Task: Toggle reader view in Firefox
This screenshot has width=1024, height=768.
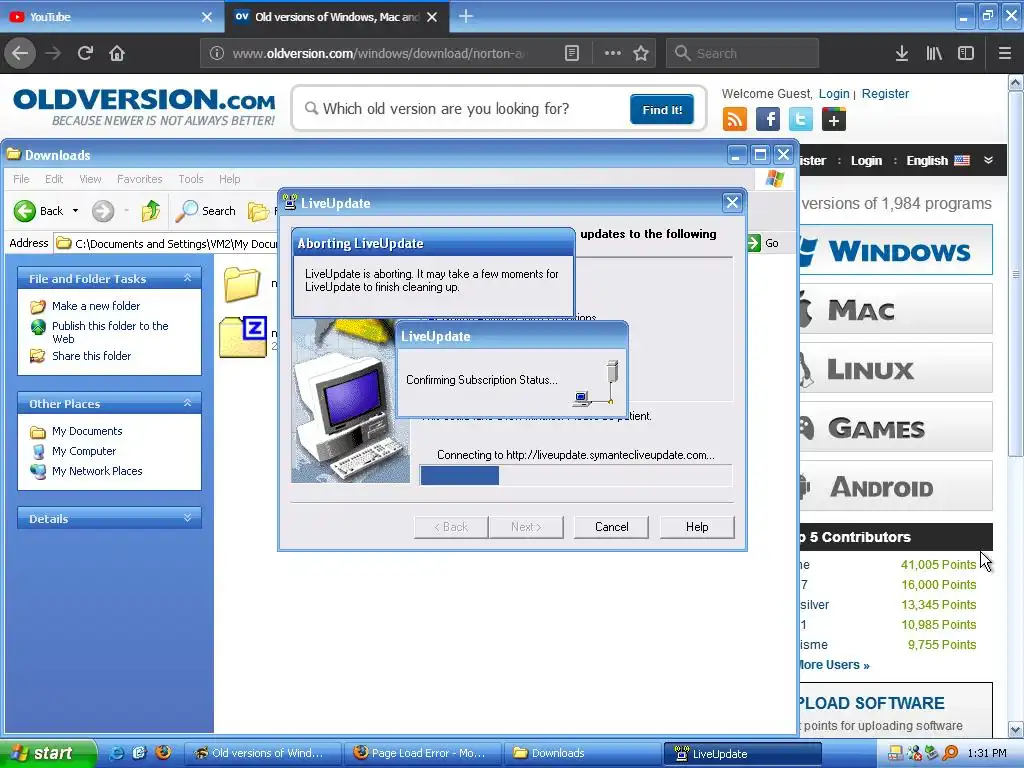Action: [571, 54]
